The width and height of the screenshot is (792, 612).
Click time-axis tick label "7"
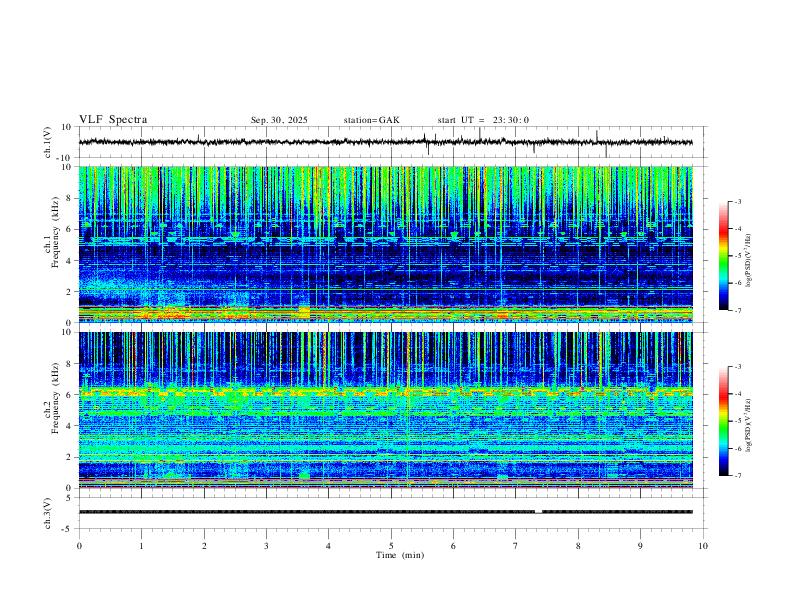[x=516, y=546]
